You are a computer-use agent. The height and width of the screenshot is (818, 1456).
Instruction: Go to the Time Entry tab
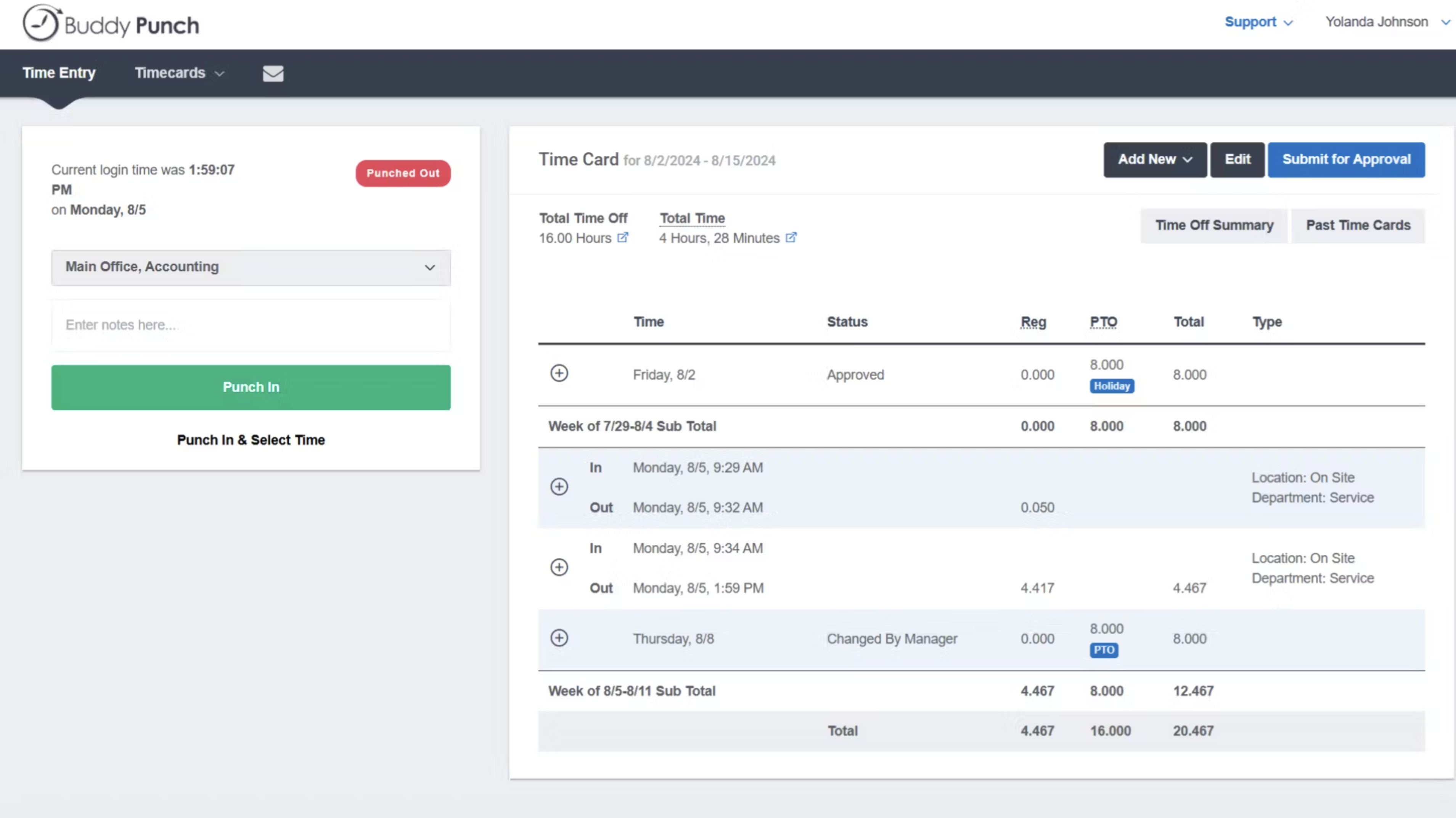[x=59, y=74]
